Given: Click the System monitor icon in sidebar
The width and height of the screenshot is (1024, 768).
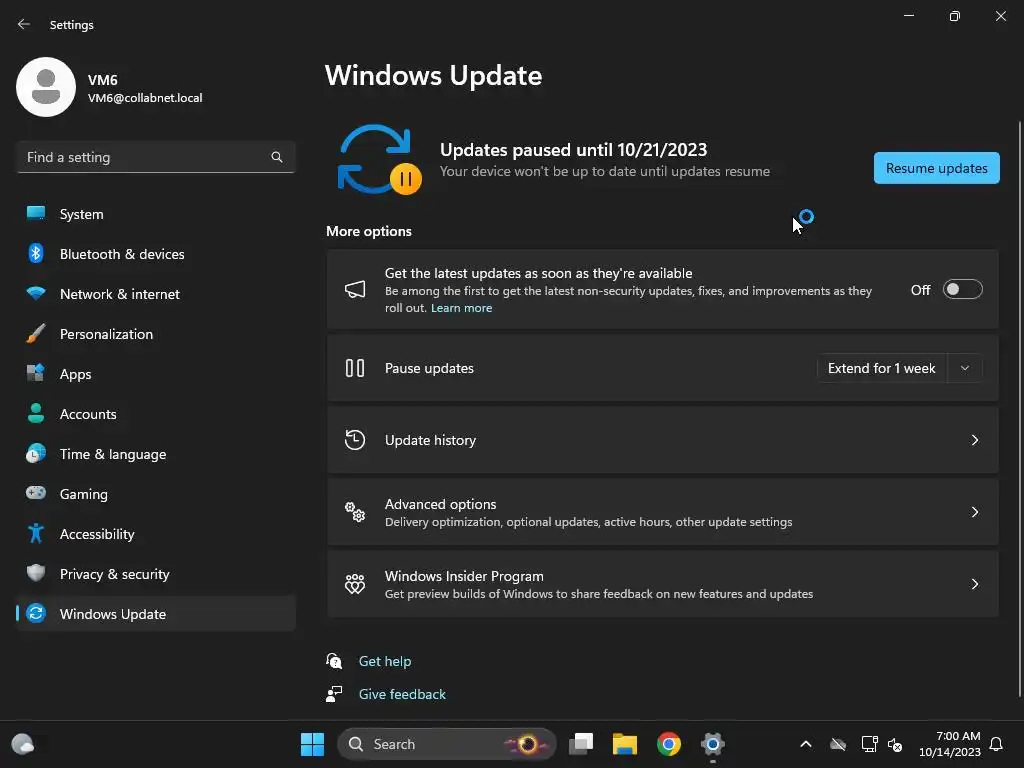Looking at the screenshot, I should pyautogui.click(x=36, y=214).
